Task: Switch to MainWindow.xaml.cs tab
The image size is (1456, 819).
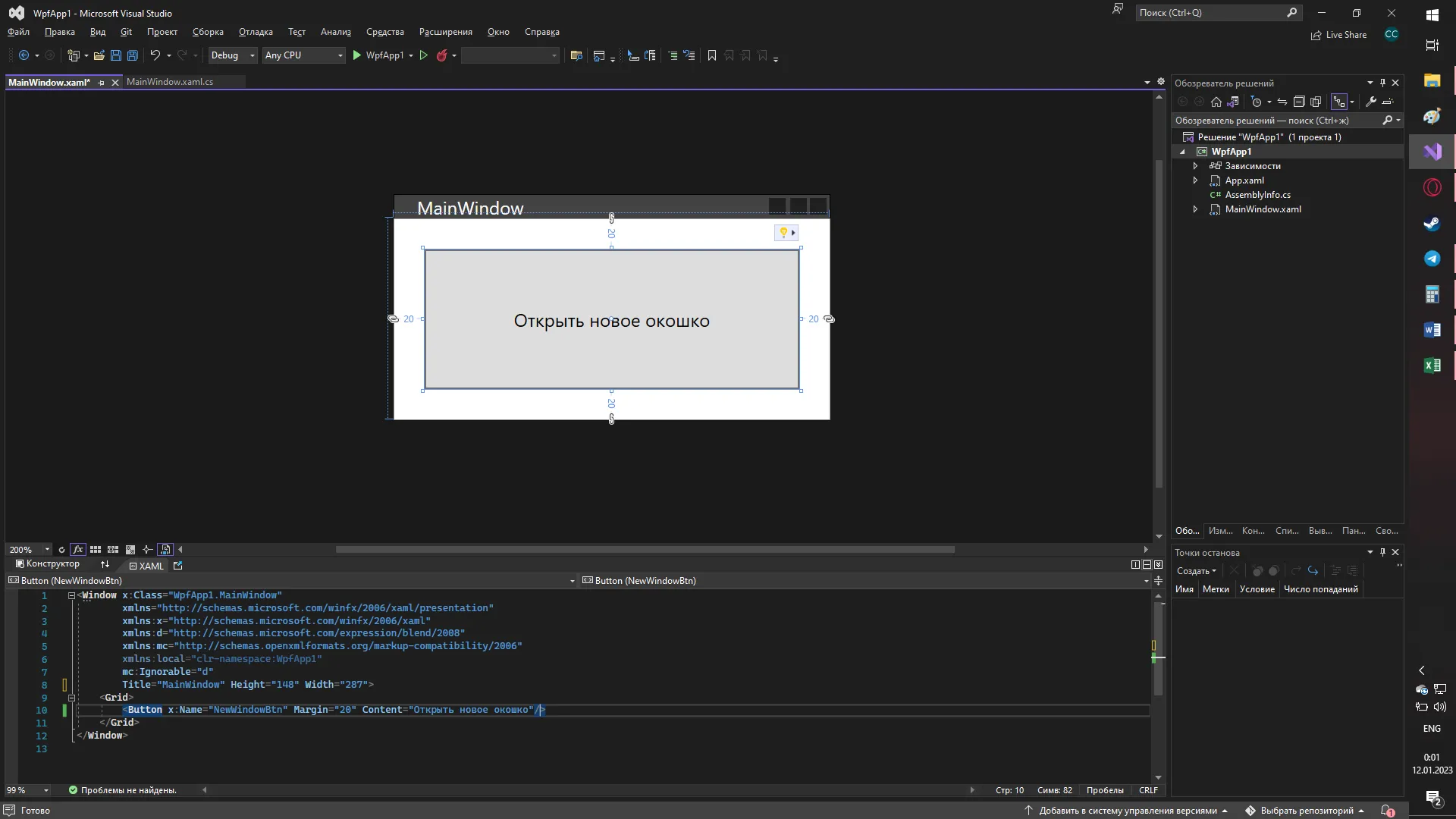Action: pyautogui.click(x=170, y=82)
